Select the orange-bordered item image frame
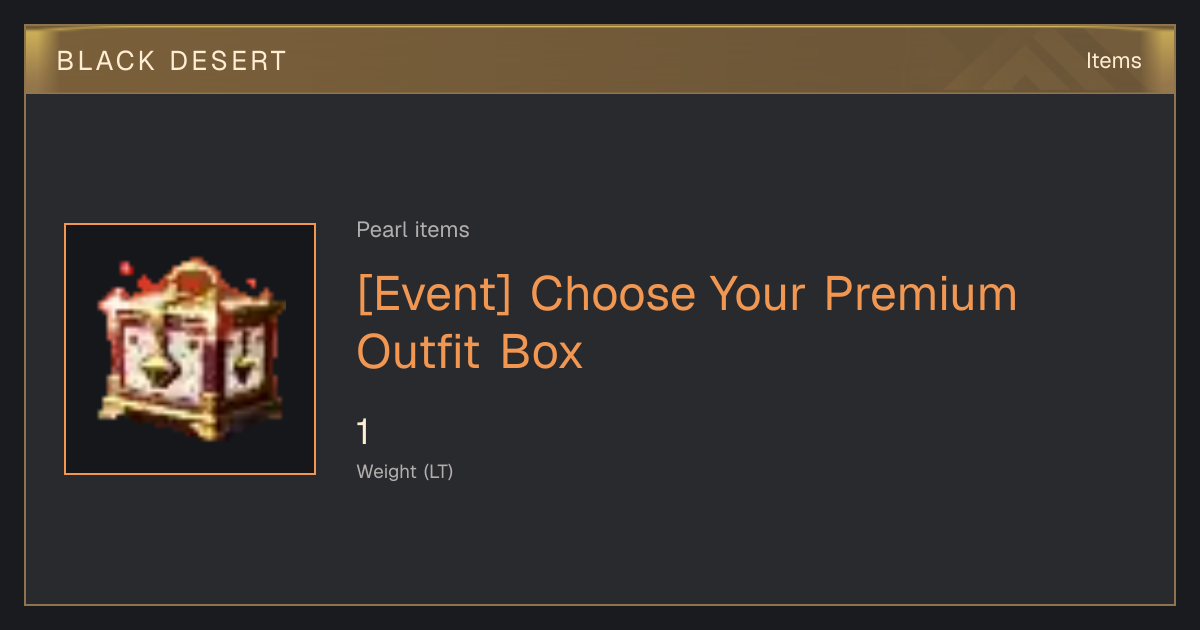 (190, 349)
